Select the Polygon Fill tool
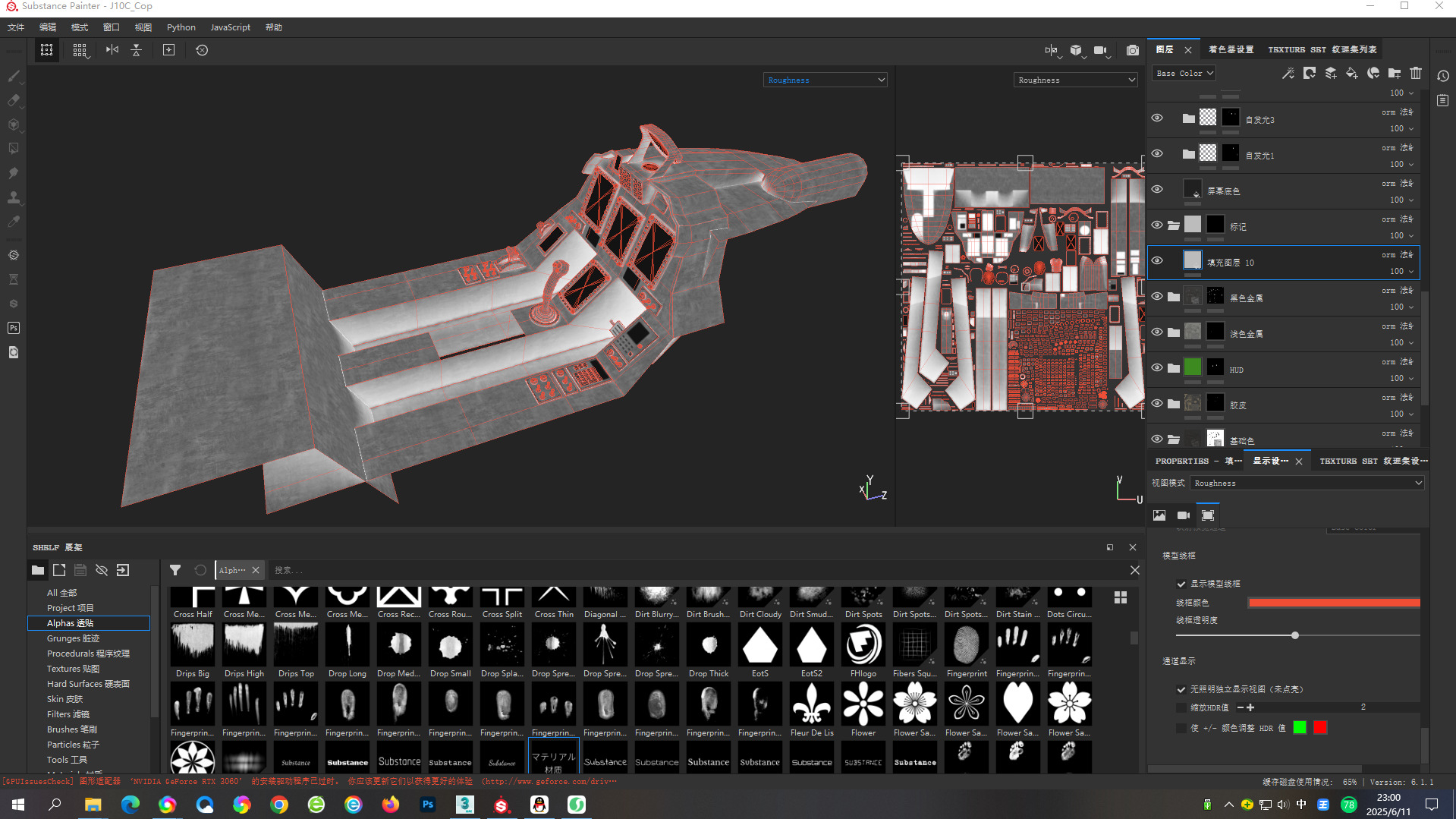Image resolution: width=1456 pixels, height=819 pixels. [x=14, y=149]
